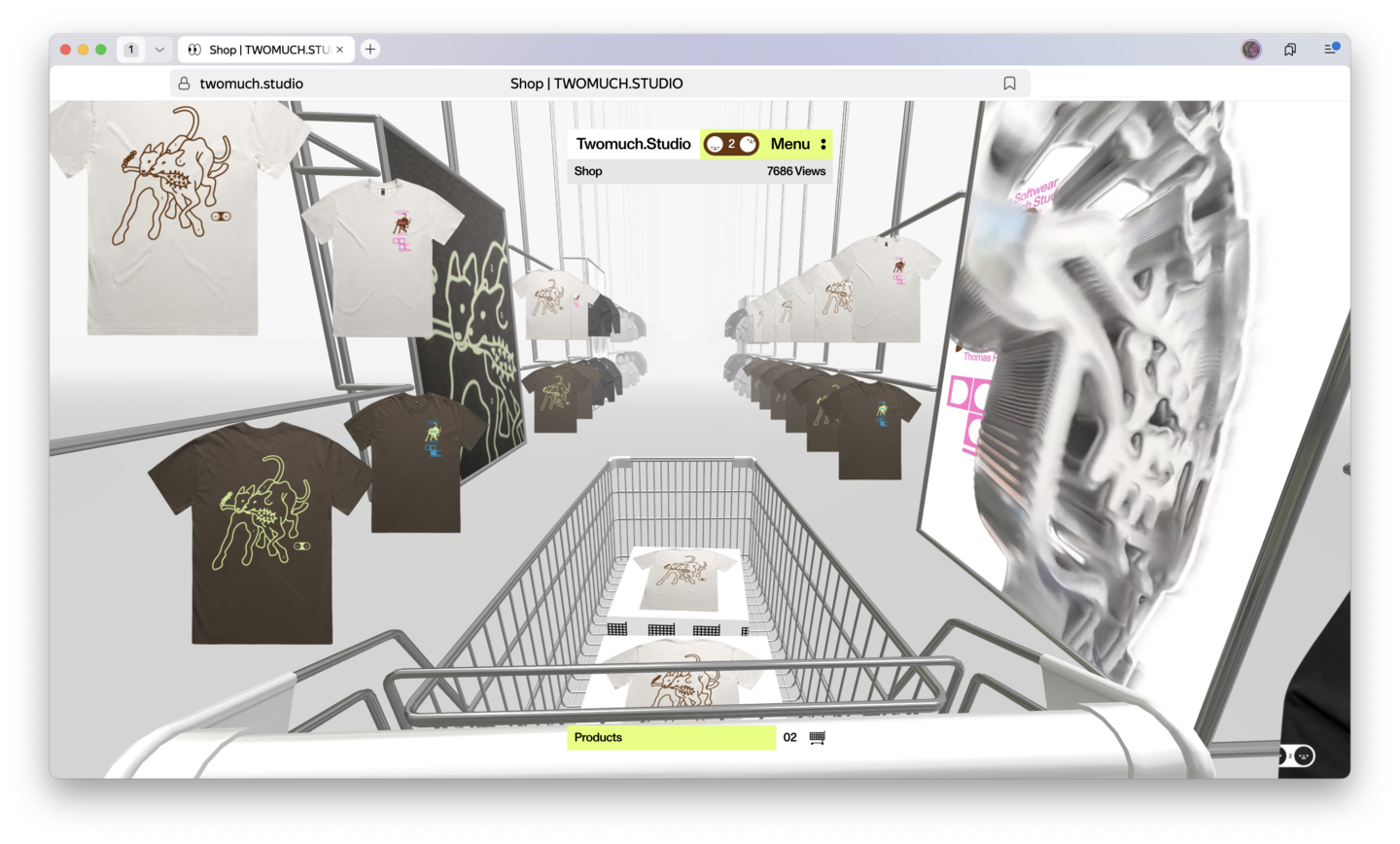The height and width of the screenshot is (844, 1400).
Task: Open the browser bookmarks panel icon
Action: pyautogui.click(x=1290, y=50)
